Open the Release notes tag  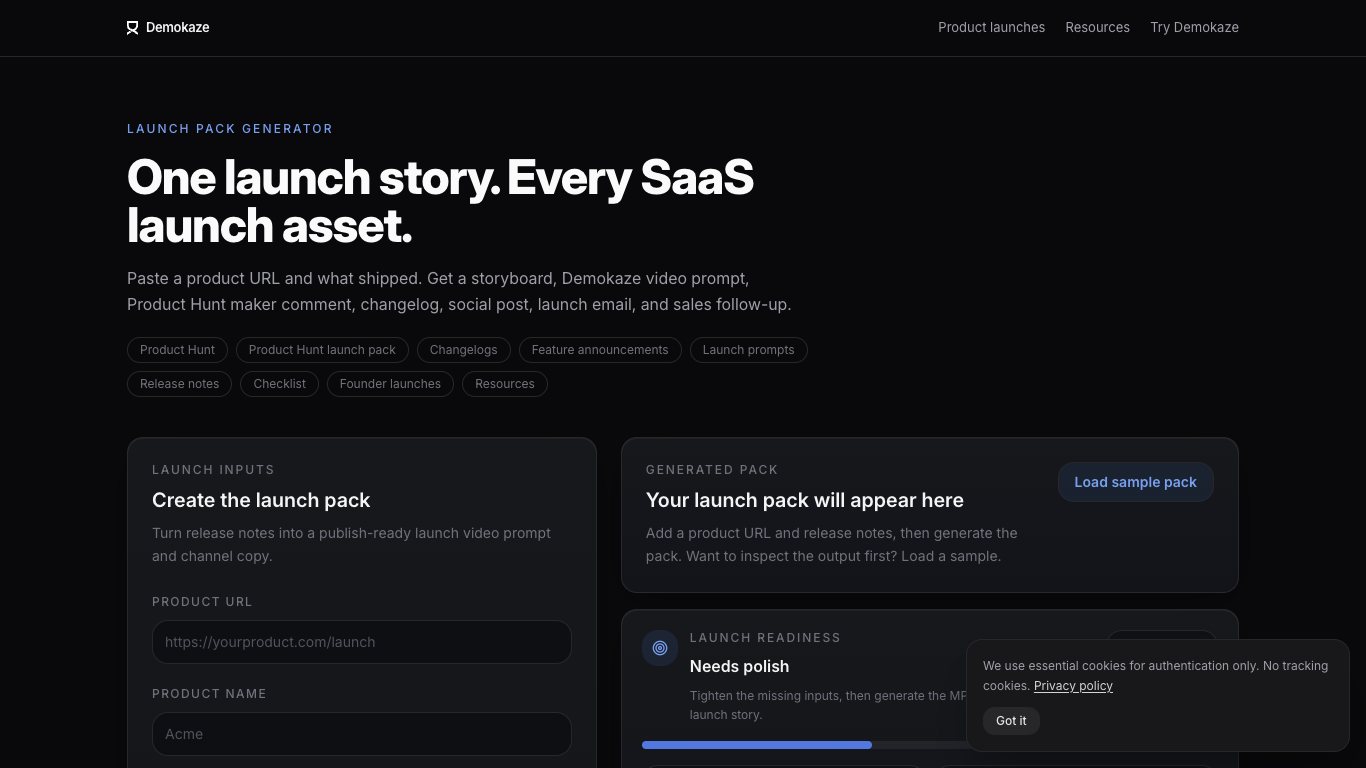point(179,384)
